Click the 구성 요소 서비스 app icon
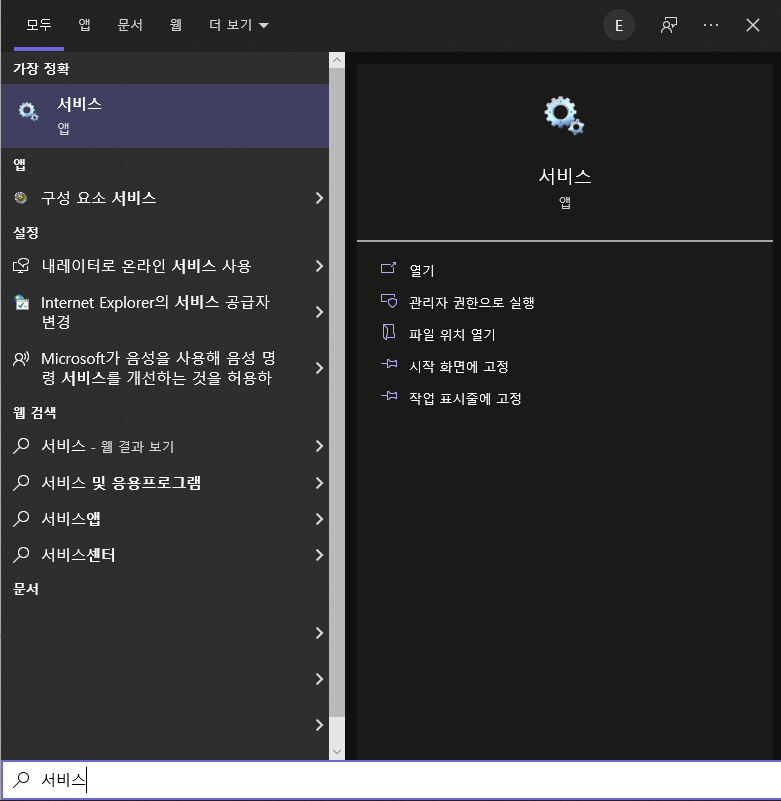 coord(21,198)
